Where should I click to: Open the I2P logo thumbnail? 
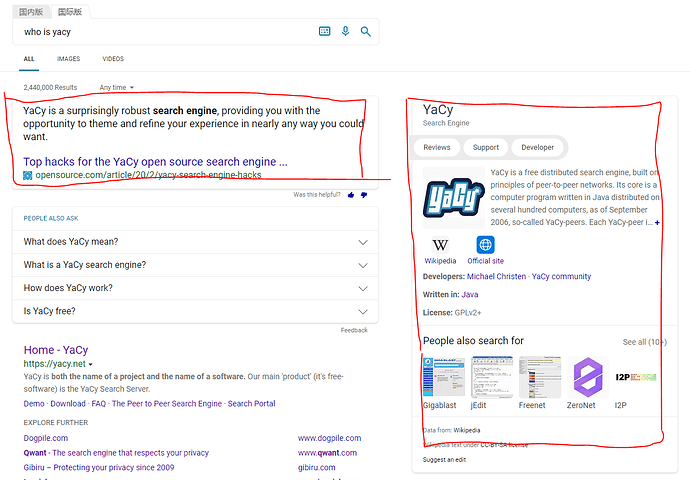tap(636, 377)
